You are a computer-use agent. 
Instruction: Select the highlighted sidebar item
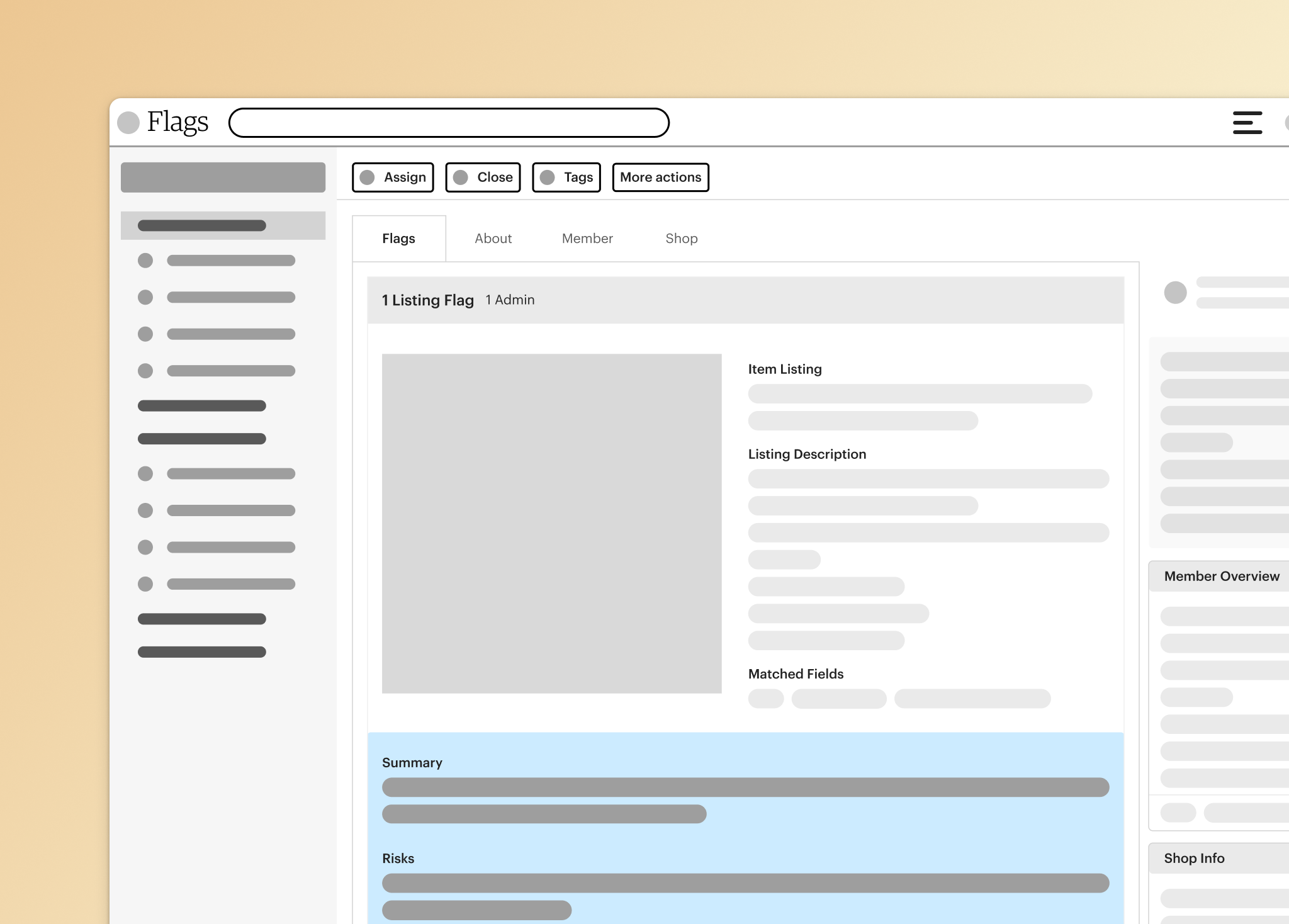(x=223, y=225)
